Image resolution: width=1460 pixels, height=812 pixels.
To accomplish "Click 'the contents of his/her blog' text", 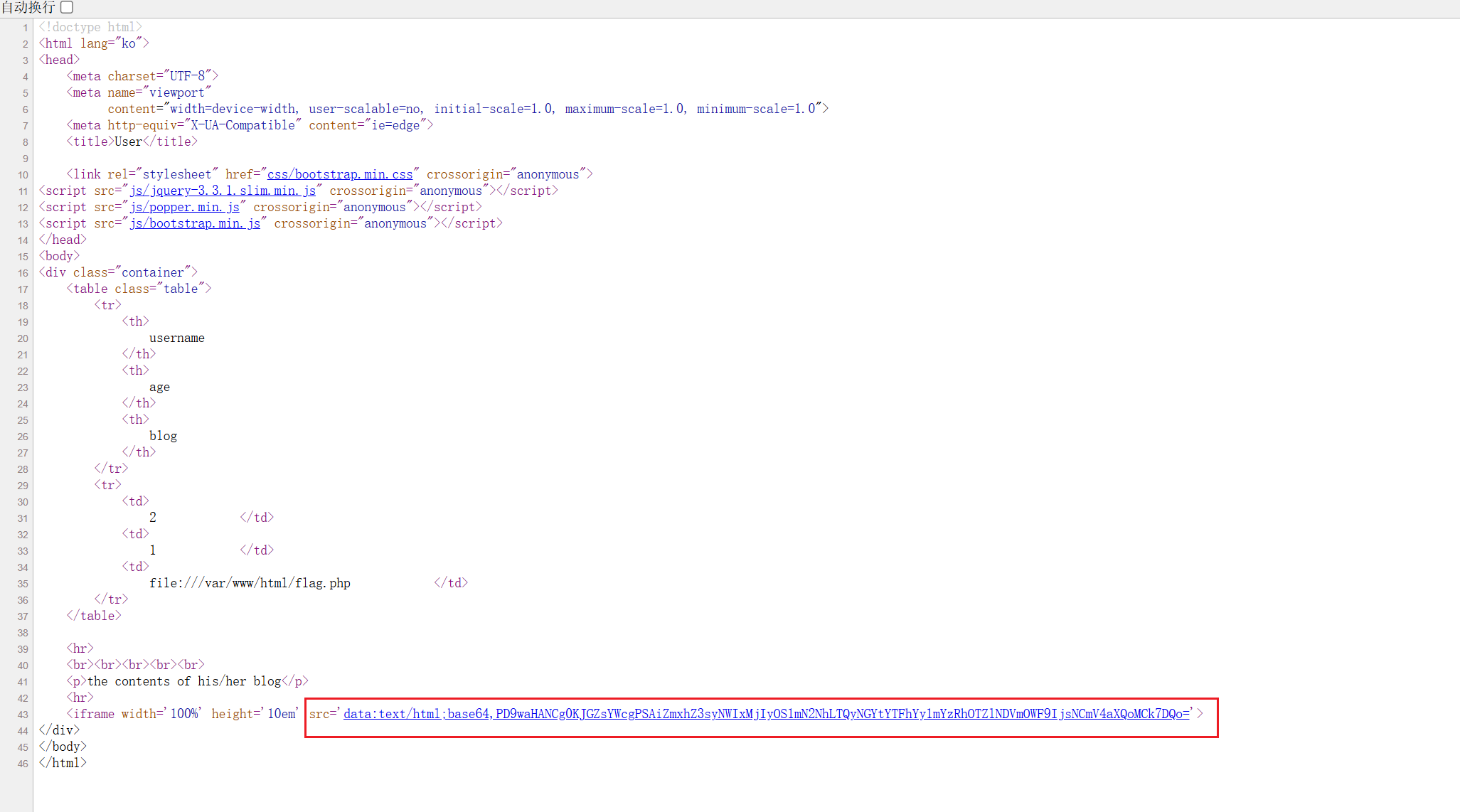I will 185,681.
